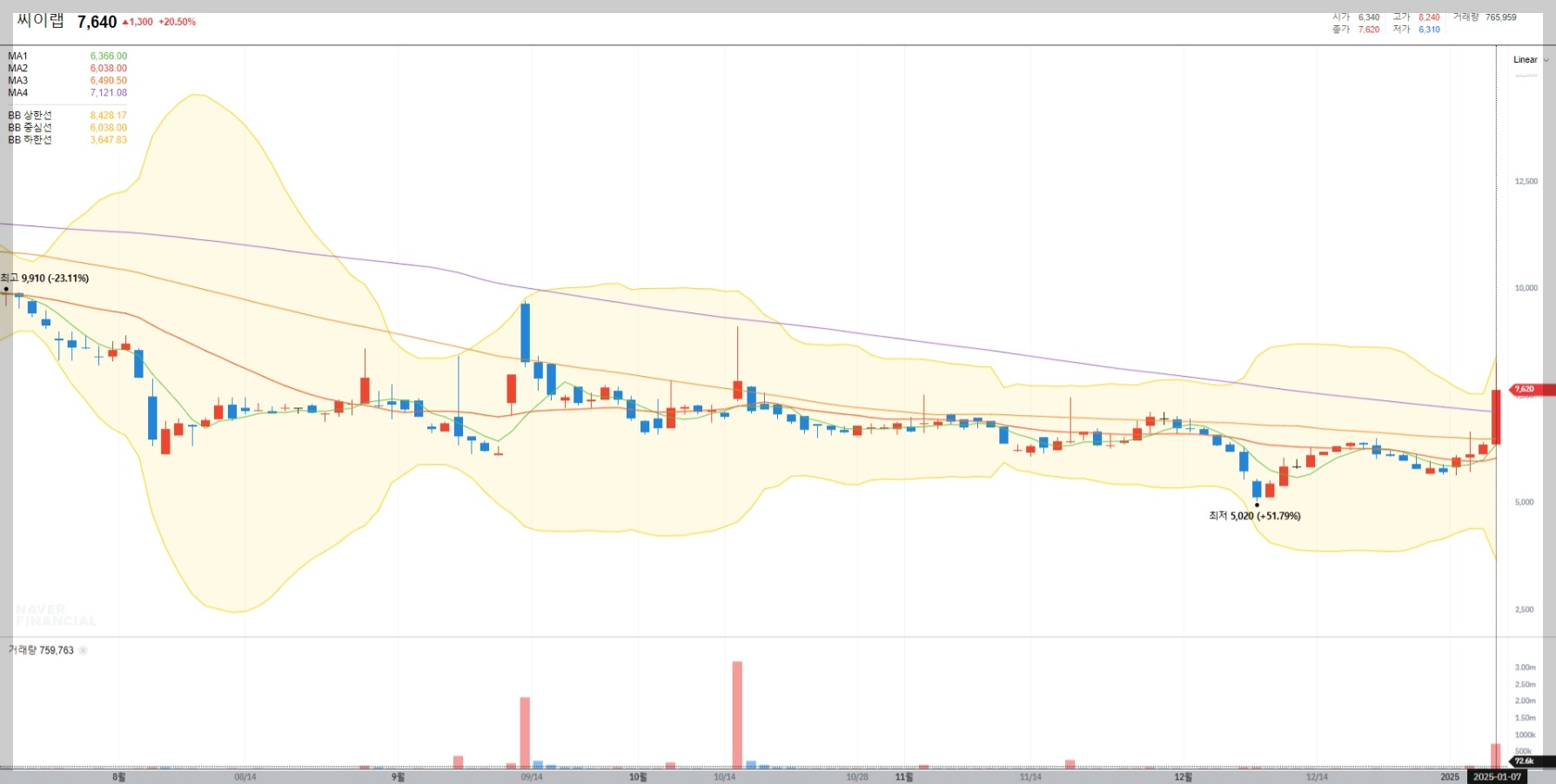This screenshot has width=1556, height=784.
Task: Click the 종가 7,620 close price value
Action: pyautogui.click(x=1369, y=30)
